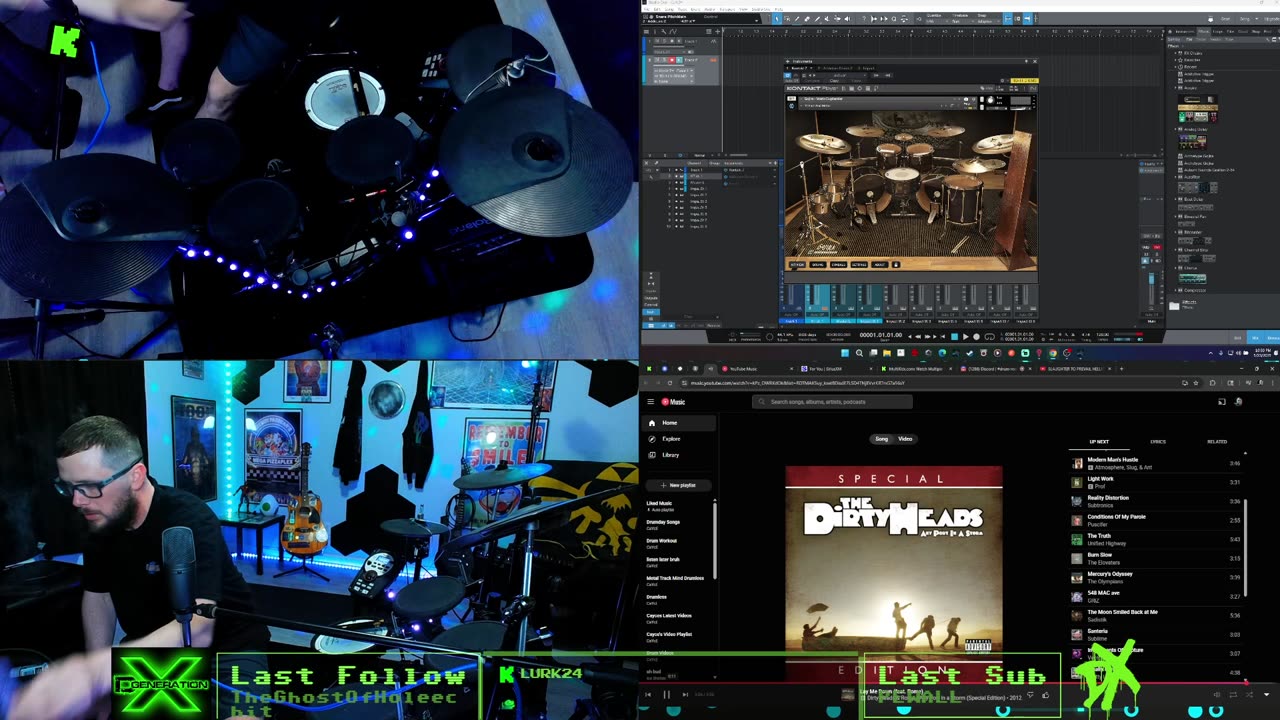
Task: Skip to next track in YouTube Music
Action: point(685,695)
